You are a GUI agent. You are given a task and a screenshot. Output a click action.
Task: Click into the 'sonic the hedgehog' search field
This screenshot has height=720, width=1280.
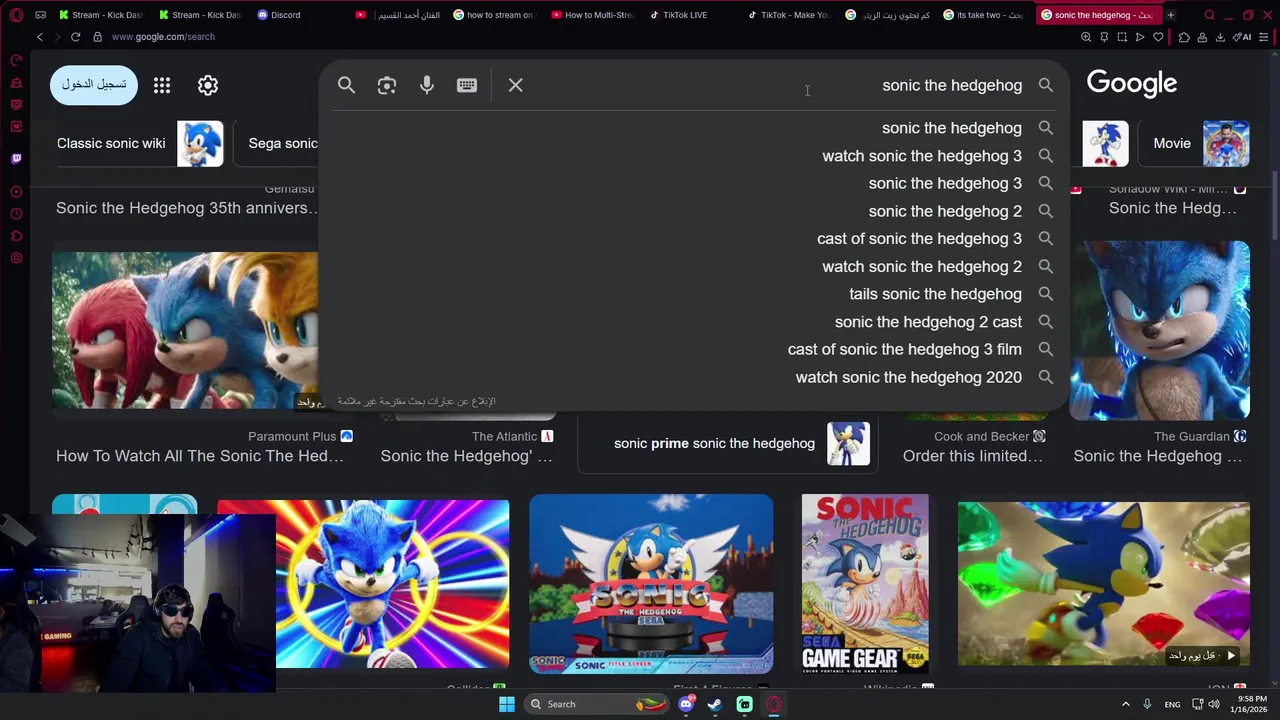pos(780,86)
